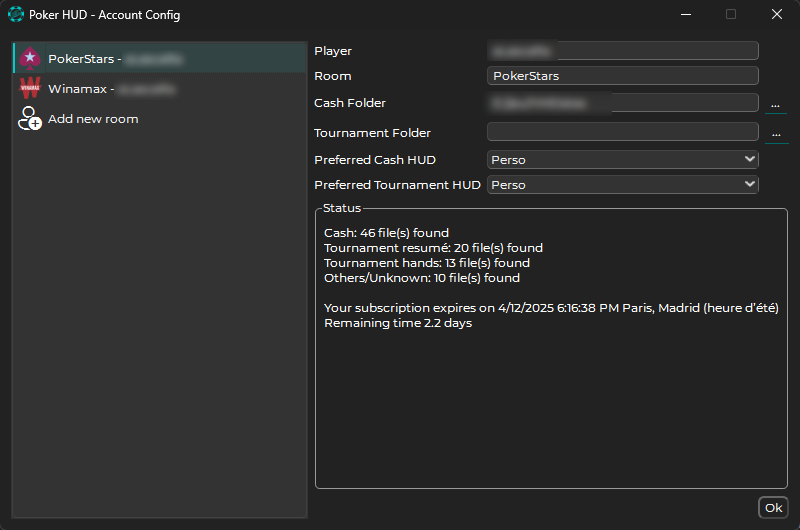Click the add-user icon for new room
This screenshot has height=530, width=800.
coord(30,118)
